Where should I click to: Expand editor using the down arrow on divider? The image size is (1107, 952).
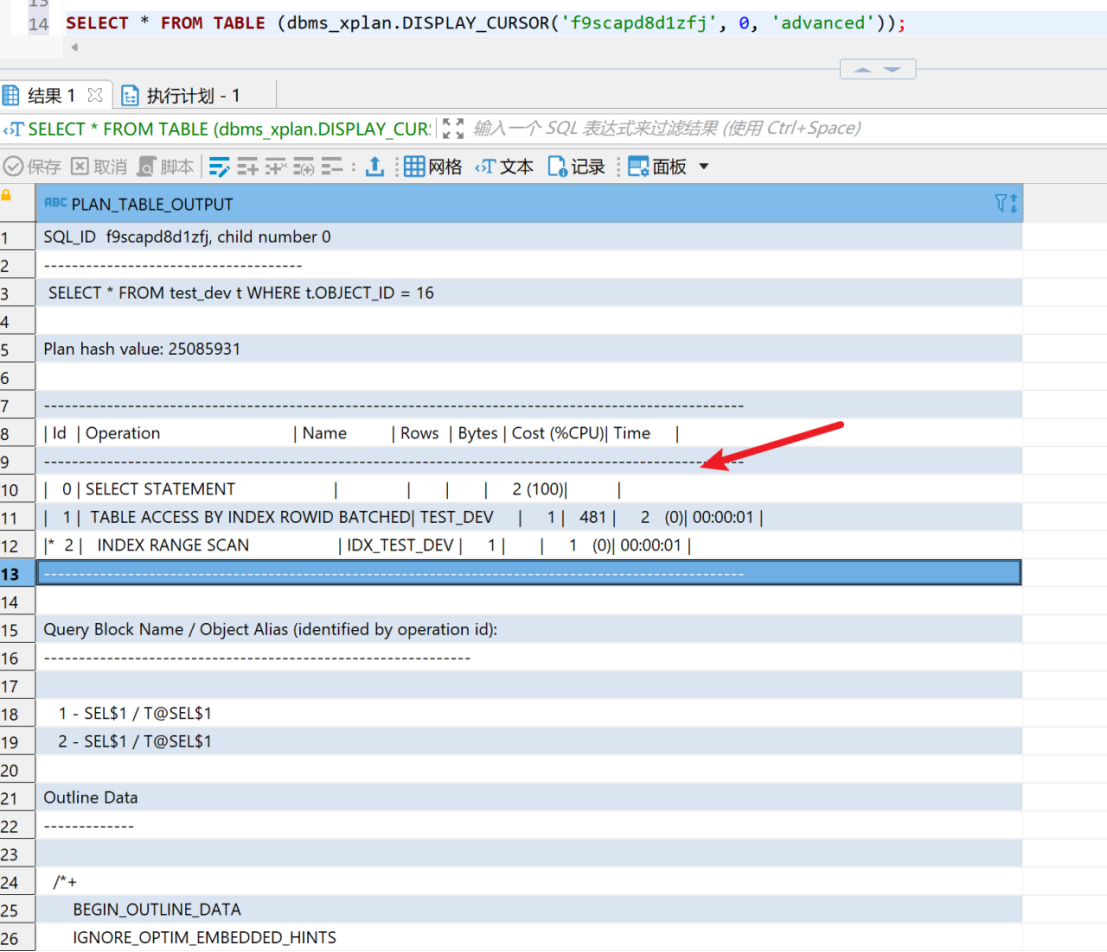[893, 69]
